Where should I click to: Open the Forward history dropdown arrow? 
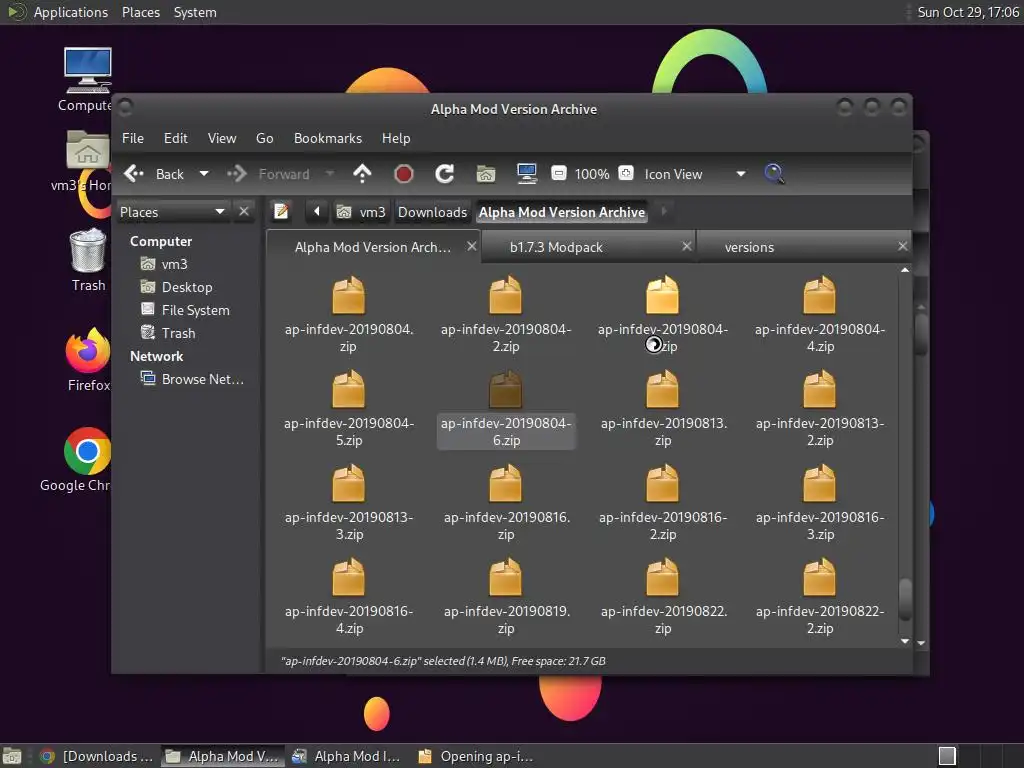[329, 174]
